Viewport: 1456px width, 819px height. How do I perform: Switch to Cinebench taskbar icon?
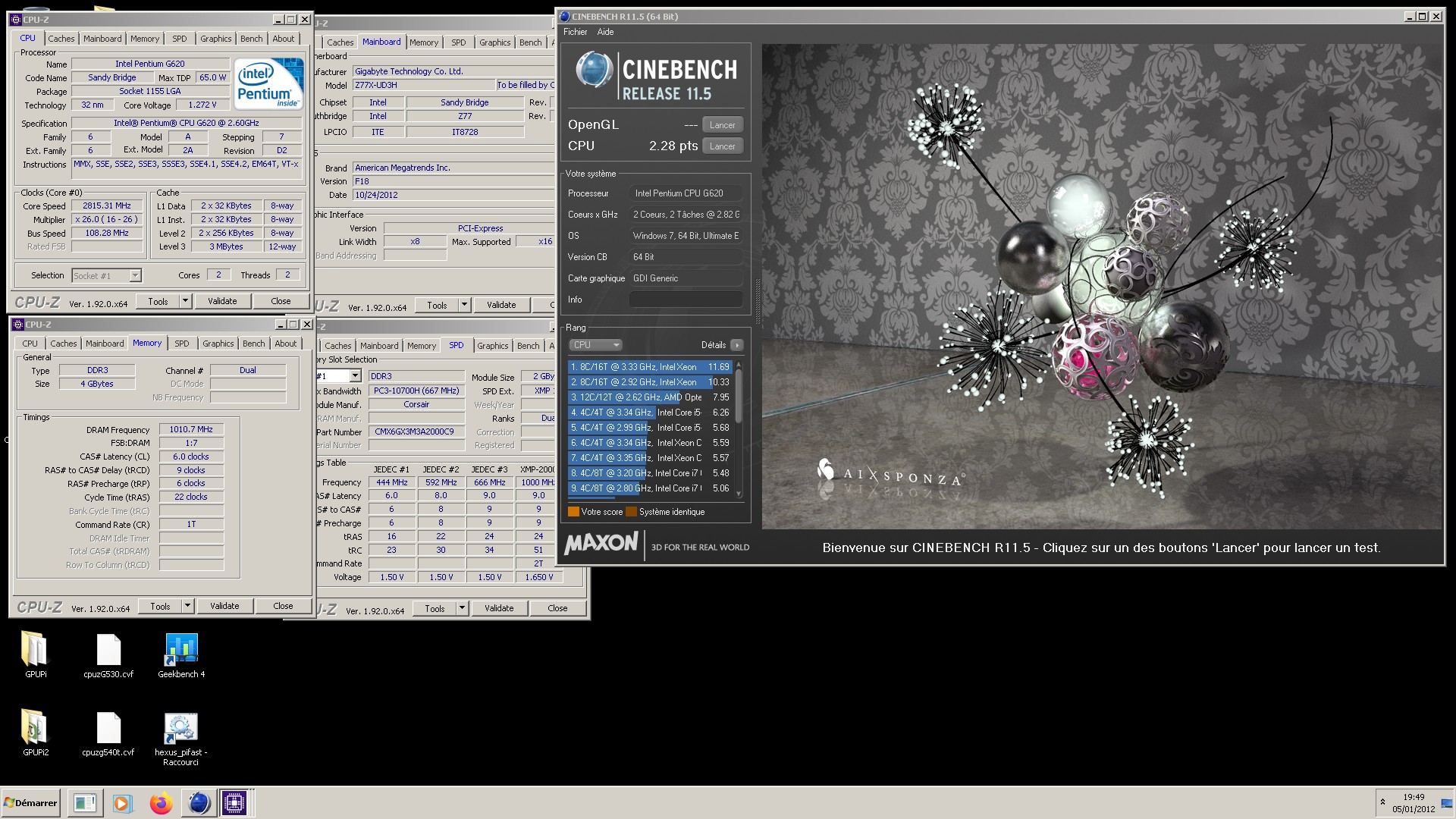click(199, 803)
